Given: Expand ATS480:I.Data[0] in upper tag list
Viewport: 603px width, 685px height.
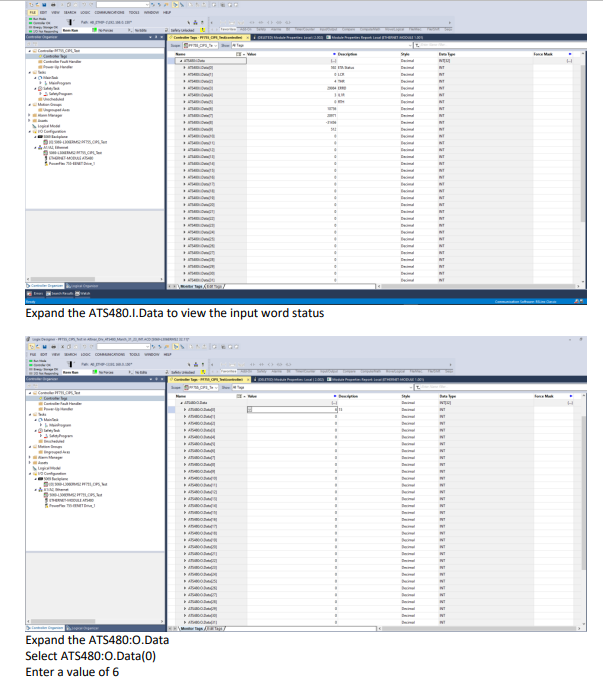Looking at the screenshot, I should click(184, 68).
